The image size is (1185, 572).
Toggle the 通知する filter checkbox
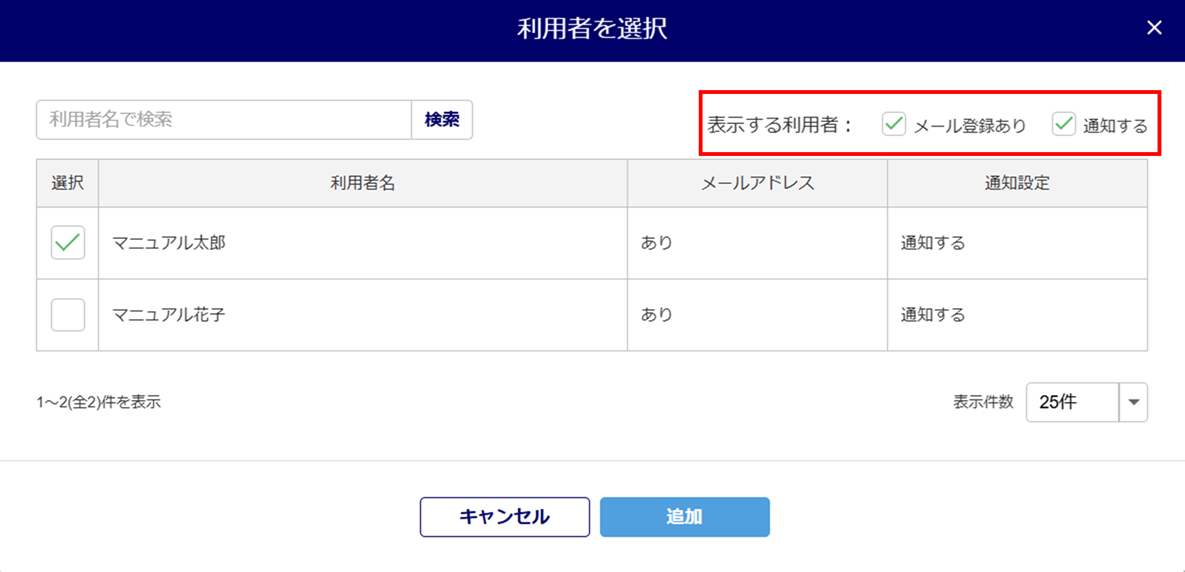pos(1064,125)
